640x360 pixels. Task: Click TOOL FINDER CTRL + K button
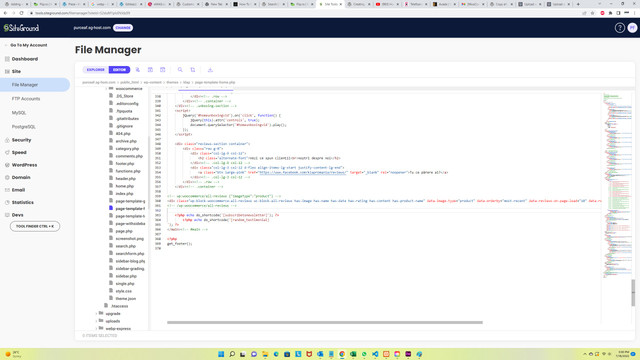[35, 226]
